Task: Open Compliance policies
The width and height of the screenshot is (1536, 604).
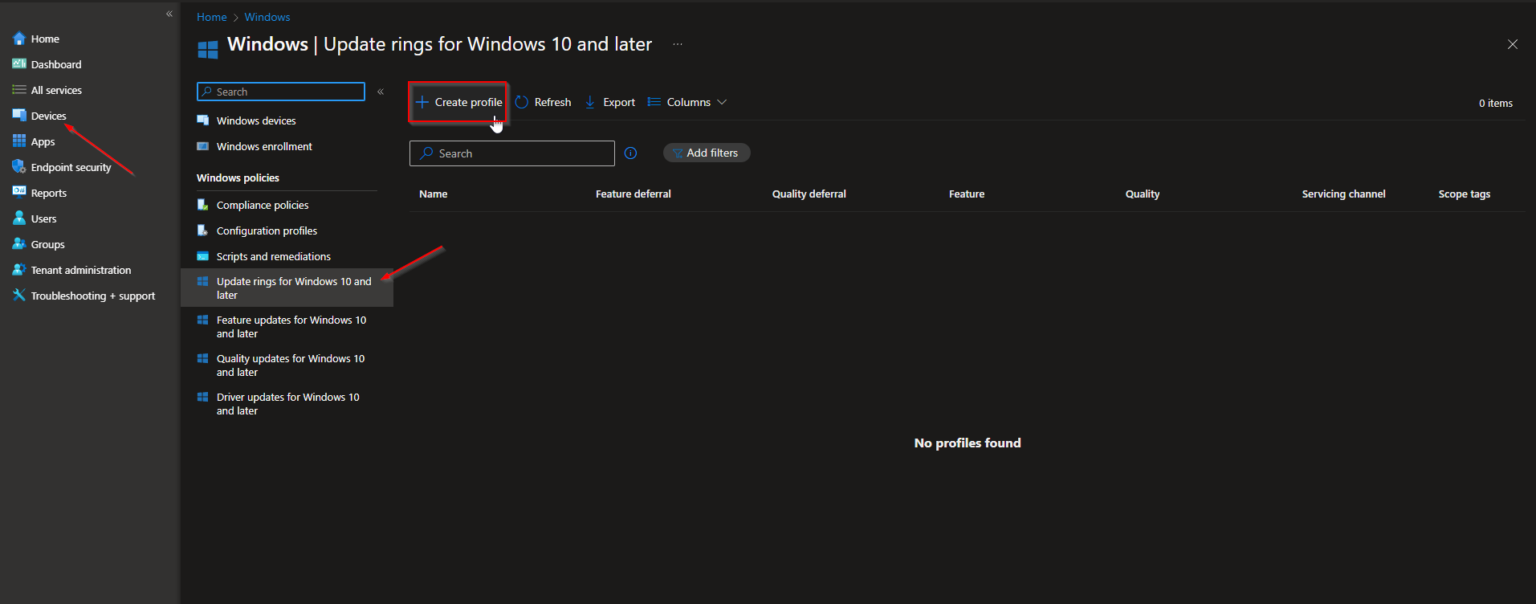Action: [x=262, y=205]
